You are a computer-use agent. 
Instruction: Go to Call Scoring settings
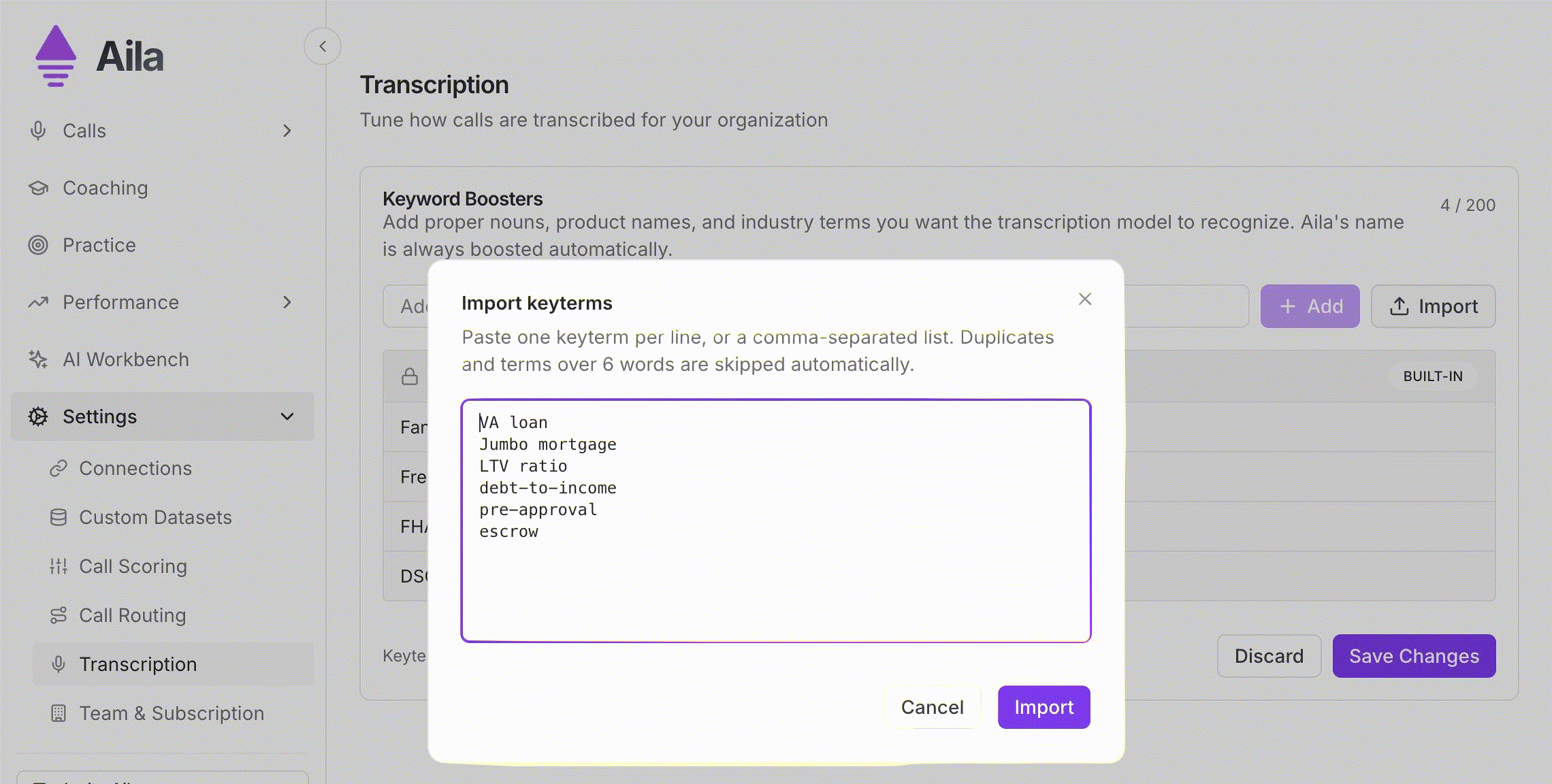pyautogui.click(x=173, y=566)
